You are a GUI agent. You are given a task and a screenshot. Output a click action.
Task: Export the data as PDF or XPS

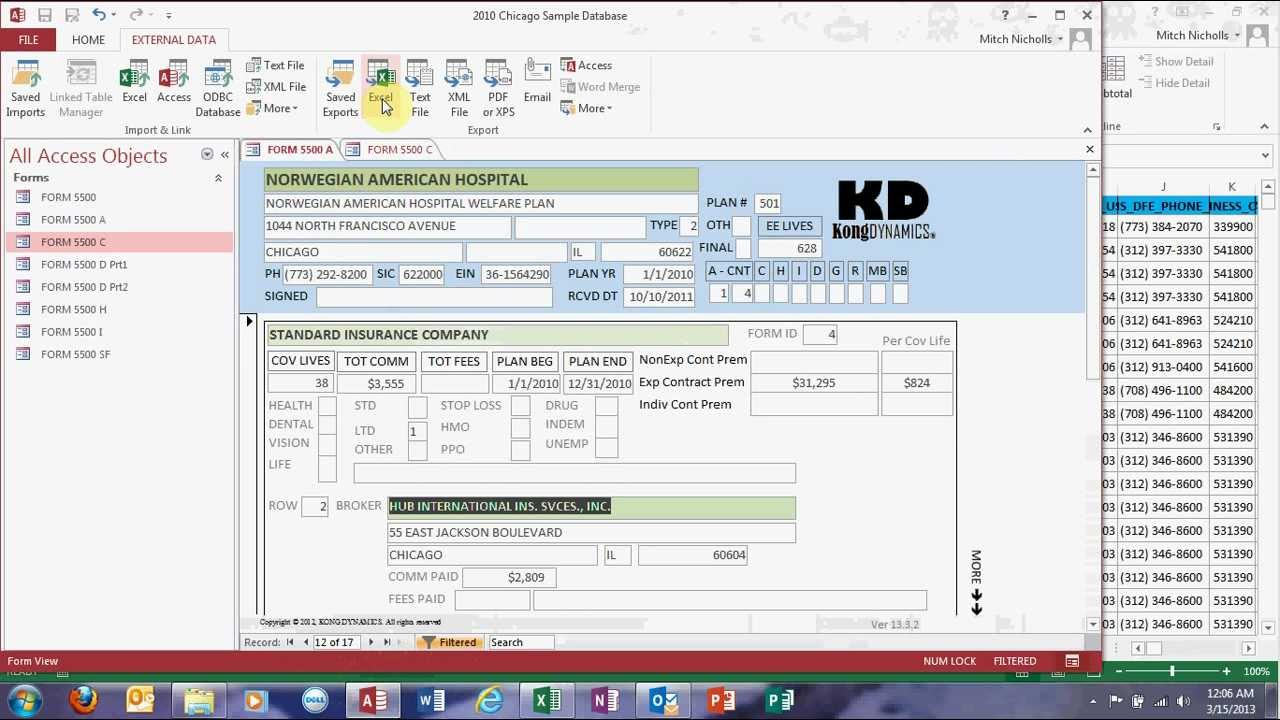coord(497,87)
